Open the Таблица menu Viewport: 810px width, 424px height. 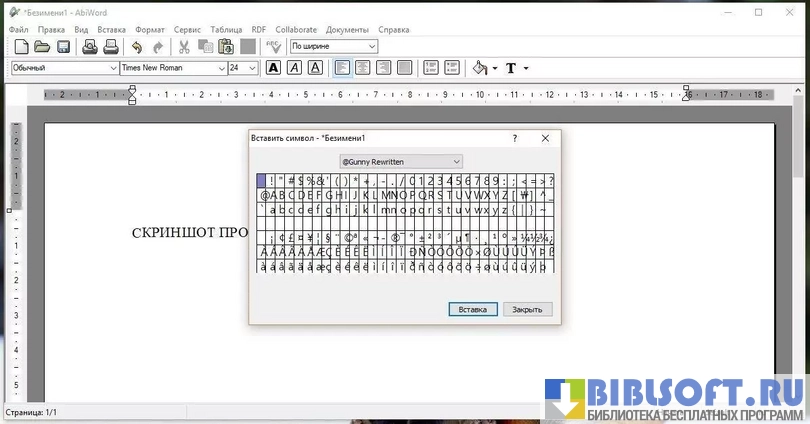(x=226, y=30)
